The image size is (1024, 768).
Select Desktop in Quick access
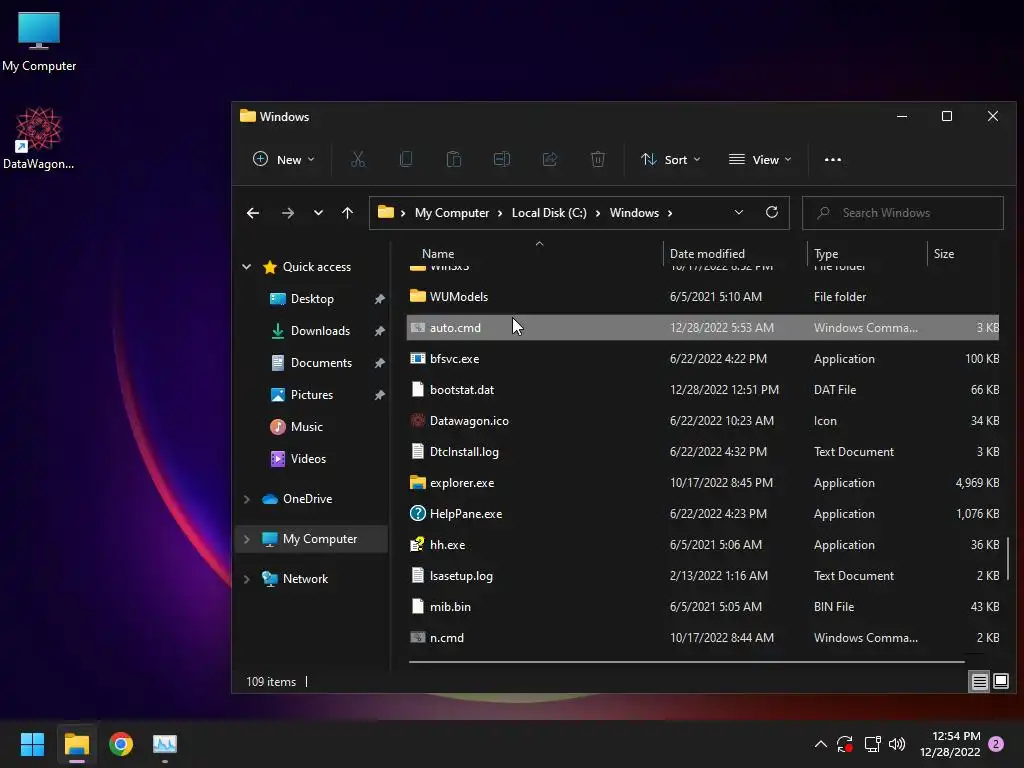(312, 299)
